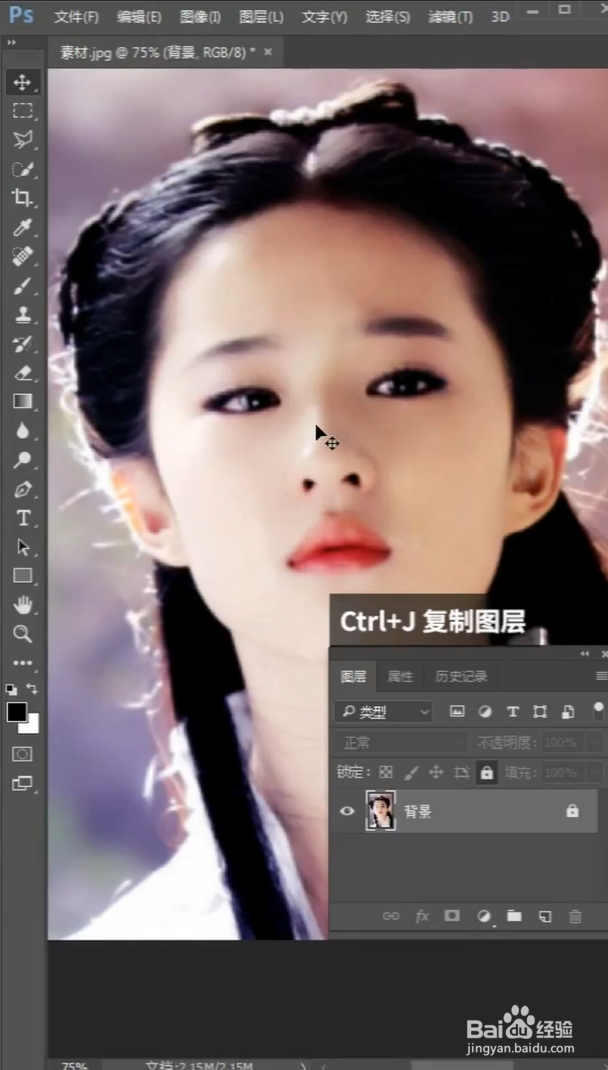The height and width of the screenshot is (1070, 608).
Task: Open the 编辑(E) menu
Action: pos(139,17)
